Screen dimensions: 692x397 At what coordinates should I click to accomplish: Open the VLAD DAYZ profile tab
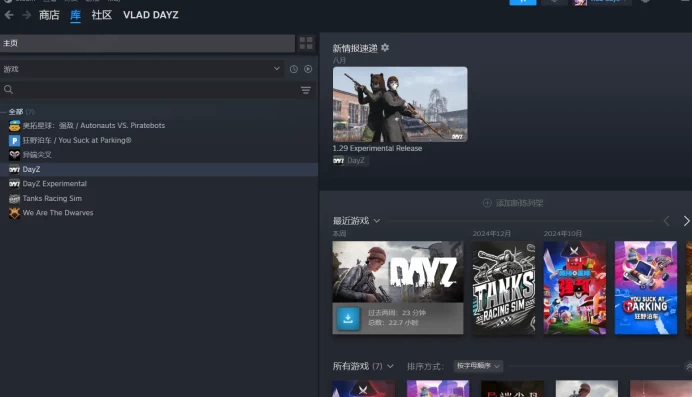[x=151, y=15]
